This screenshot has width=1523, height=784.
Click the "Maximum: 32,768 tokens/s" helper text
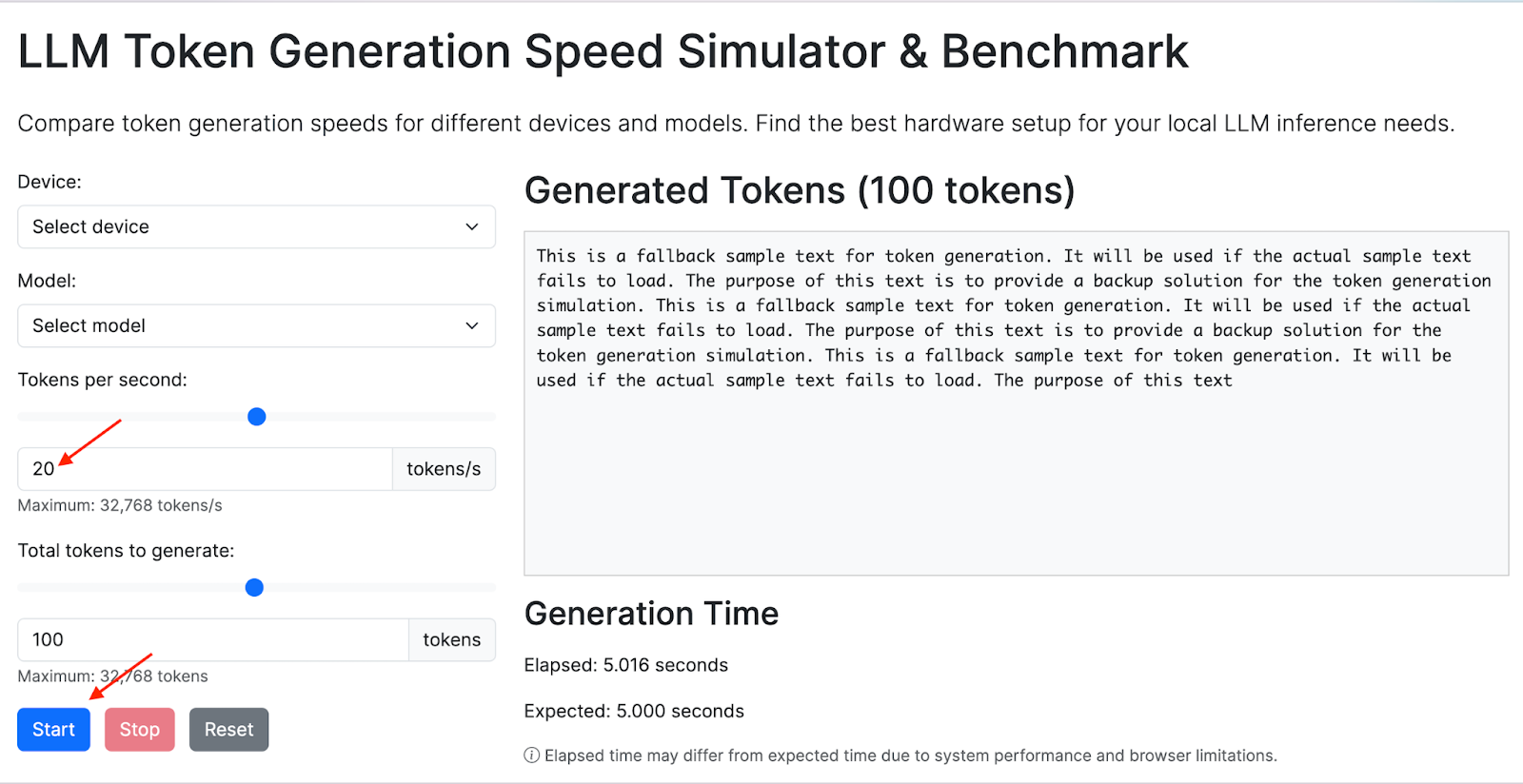[120, 505]
